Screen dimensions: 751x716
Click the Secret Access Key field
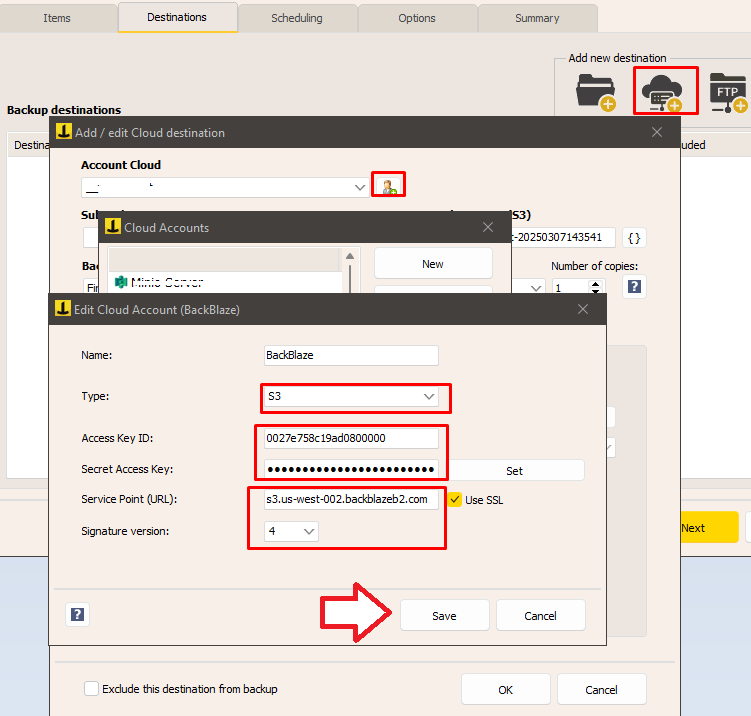click(x=351, y=469)
